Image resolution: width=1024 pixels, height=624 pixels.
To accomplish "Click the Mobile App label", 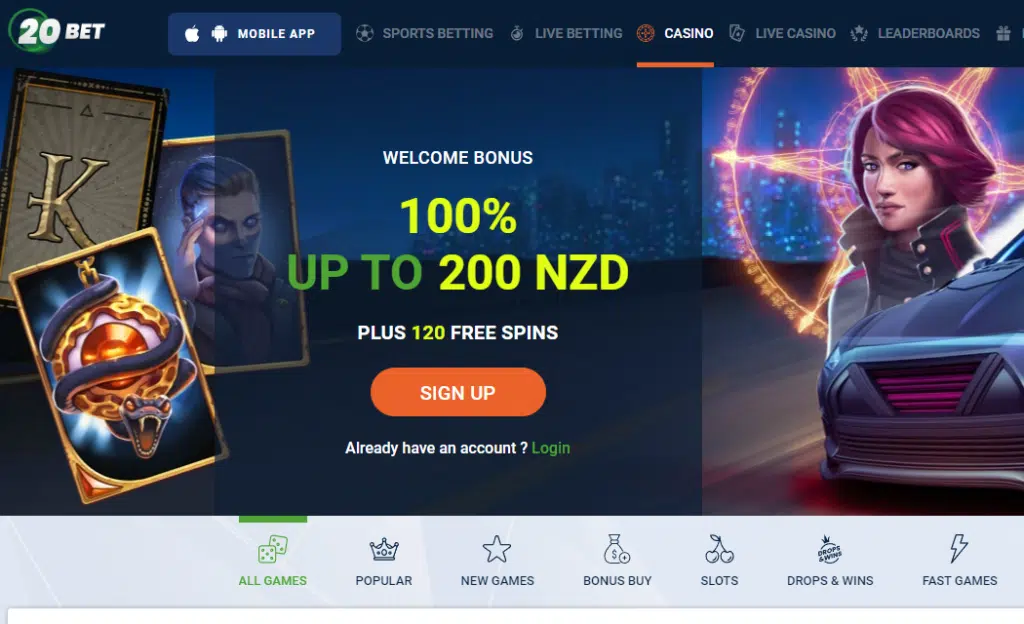I will 276,34.
